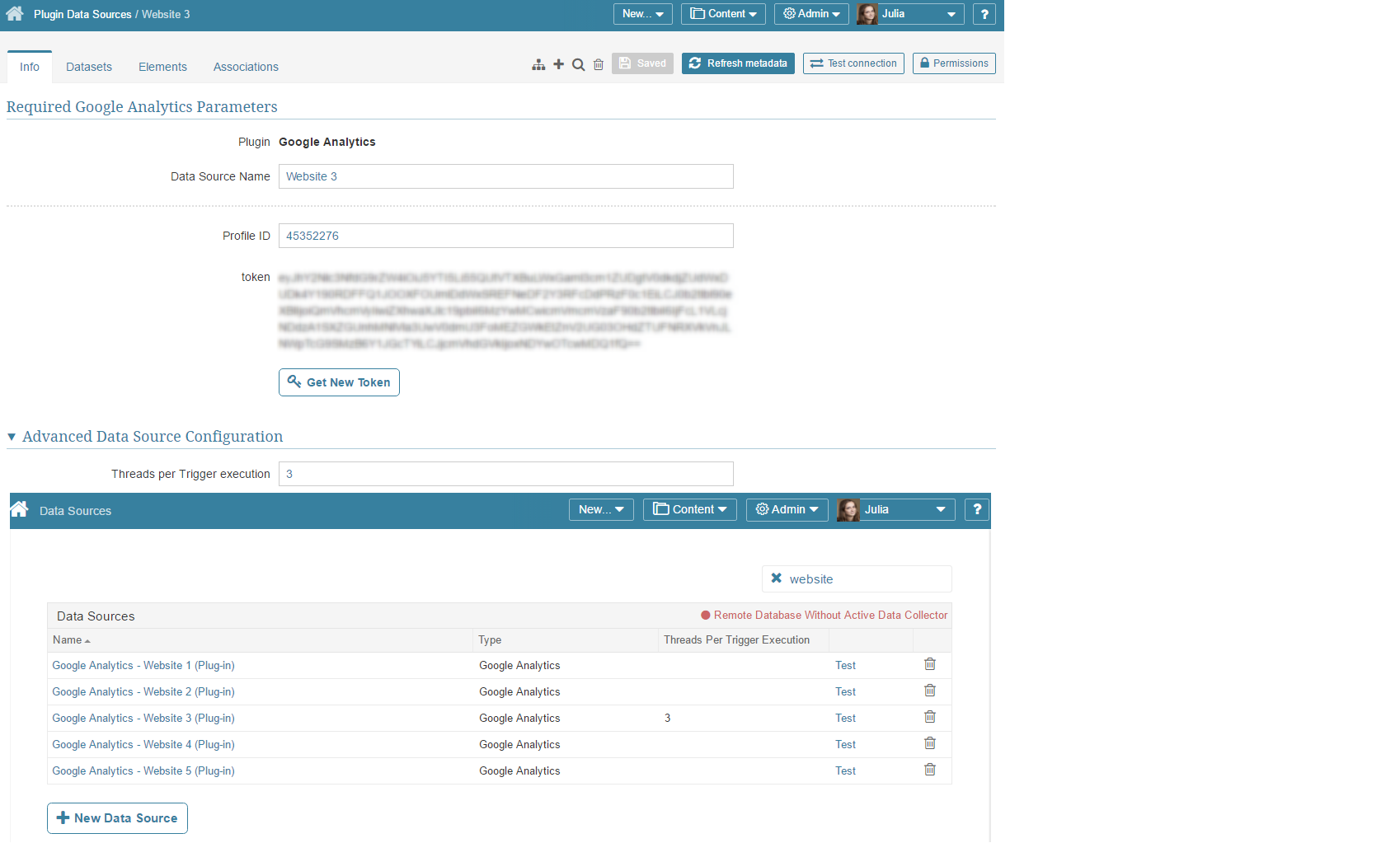Open the New... dropdown in the Data Sources list header
Screen dimensions: 1400x843
pyautogui.click(x=601, y=509)
